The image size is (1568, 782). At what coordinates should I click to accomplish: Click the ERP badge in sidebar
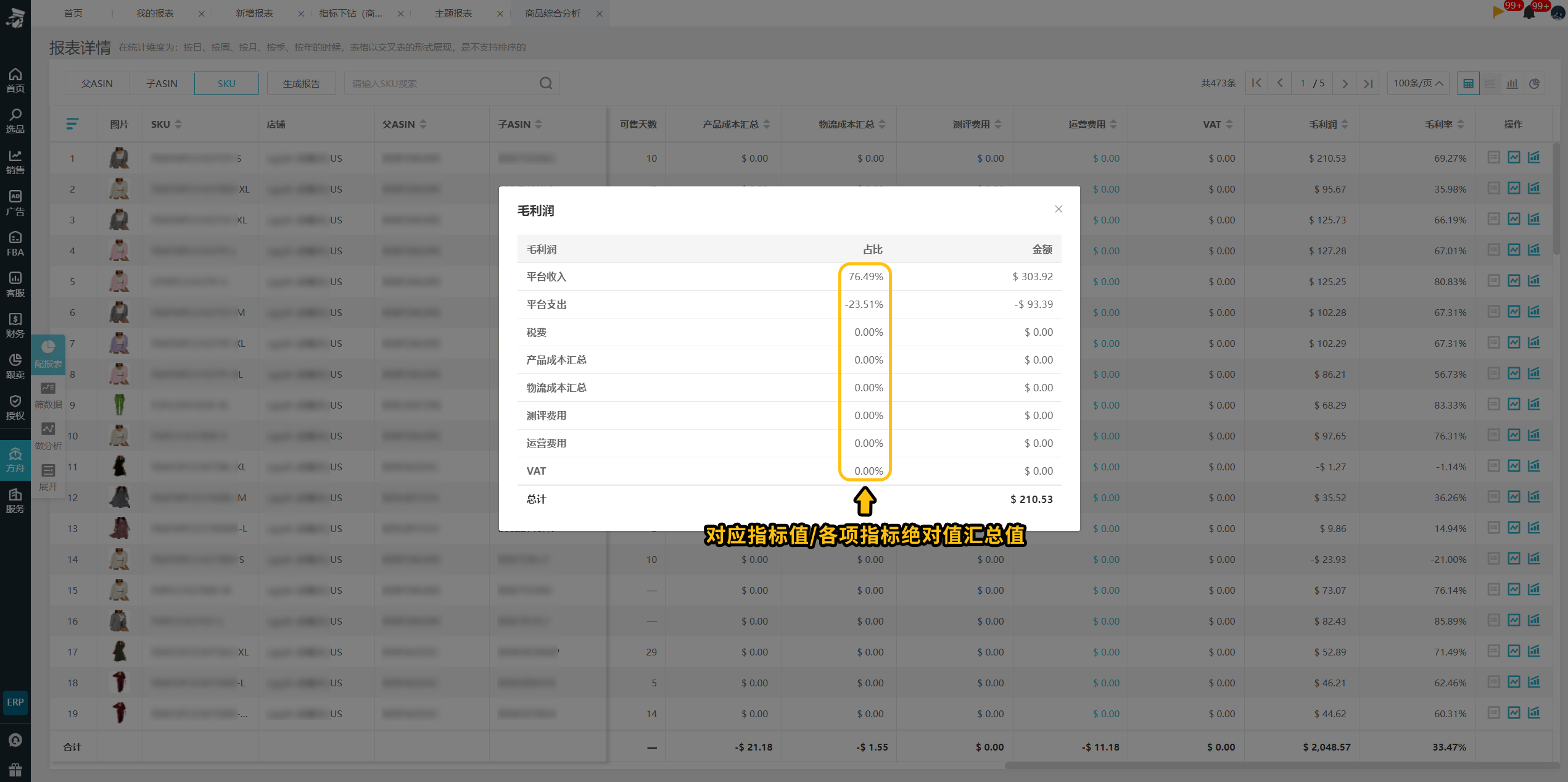15,702
